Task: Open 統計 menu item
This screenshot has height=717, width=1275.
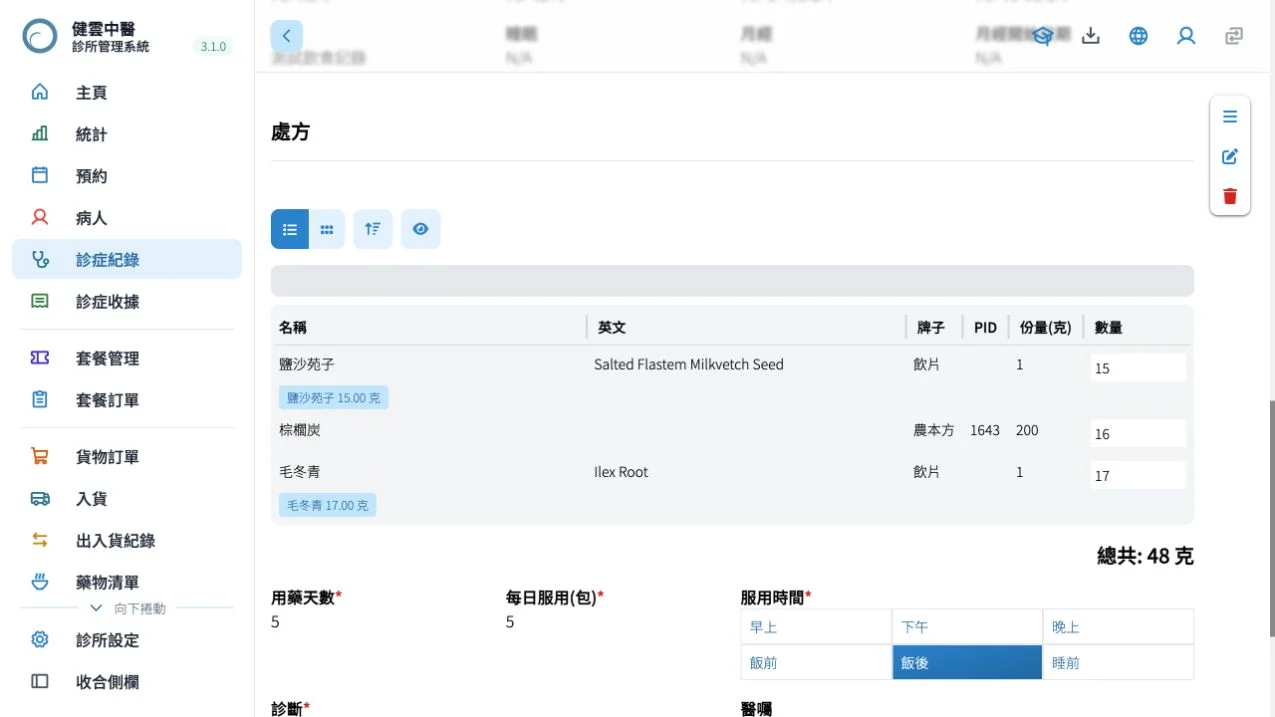Action: (x=127, y=134)
